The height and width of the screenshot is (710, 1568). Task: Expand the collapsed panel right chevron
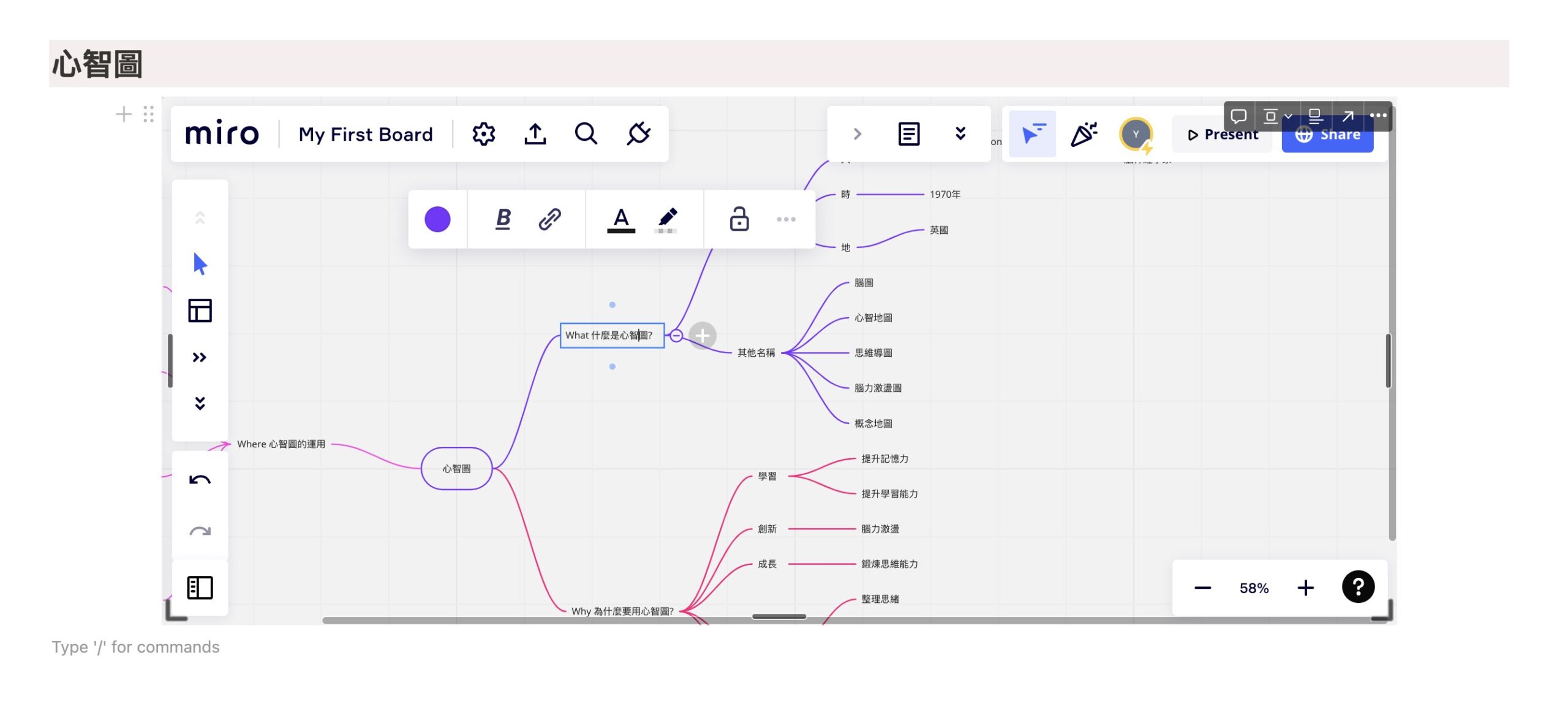tap(858, 133)
